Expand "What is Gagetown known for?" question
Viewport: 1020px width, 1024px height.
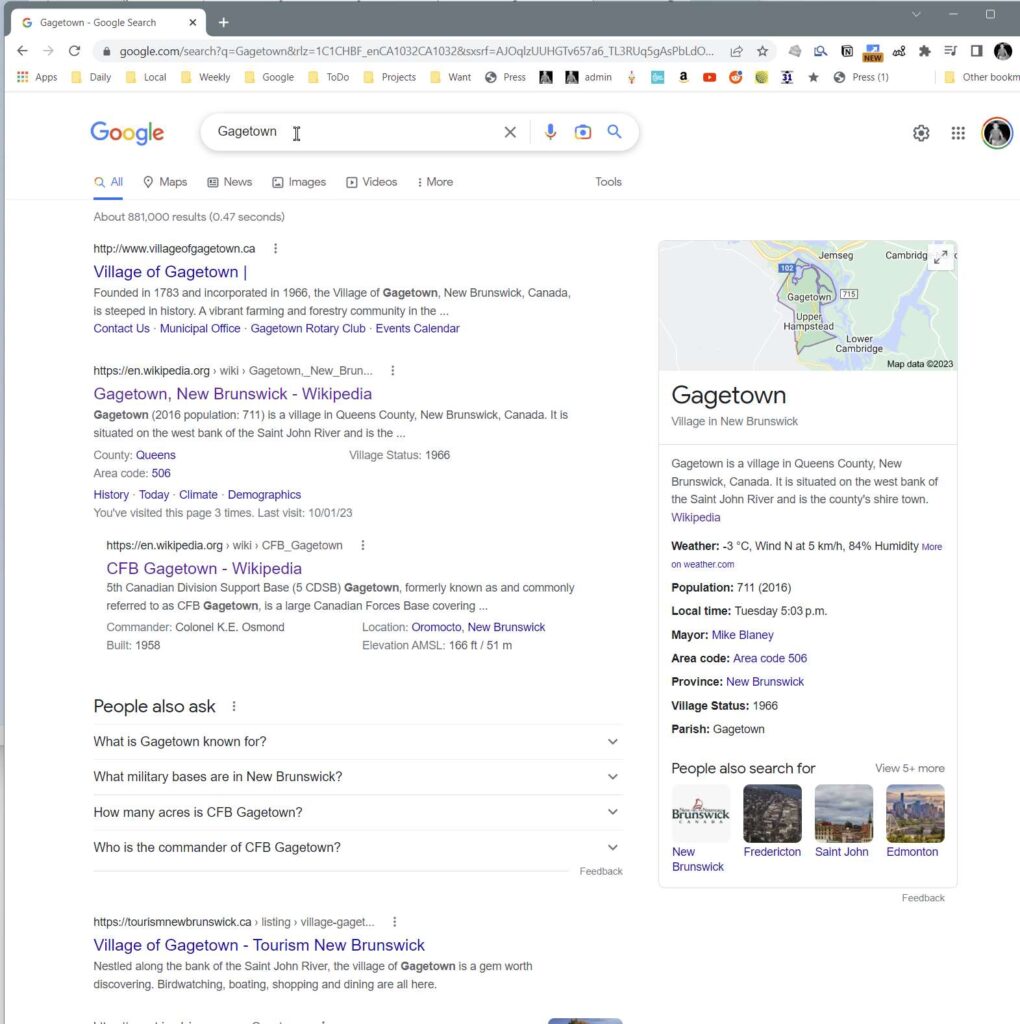click(x=612, y=742)
